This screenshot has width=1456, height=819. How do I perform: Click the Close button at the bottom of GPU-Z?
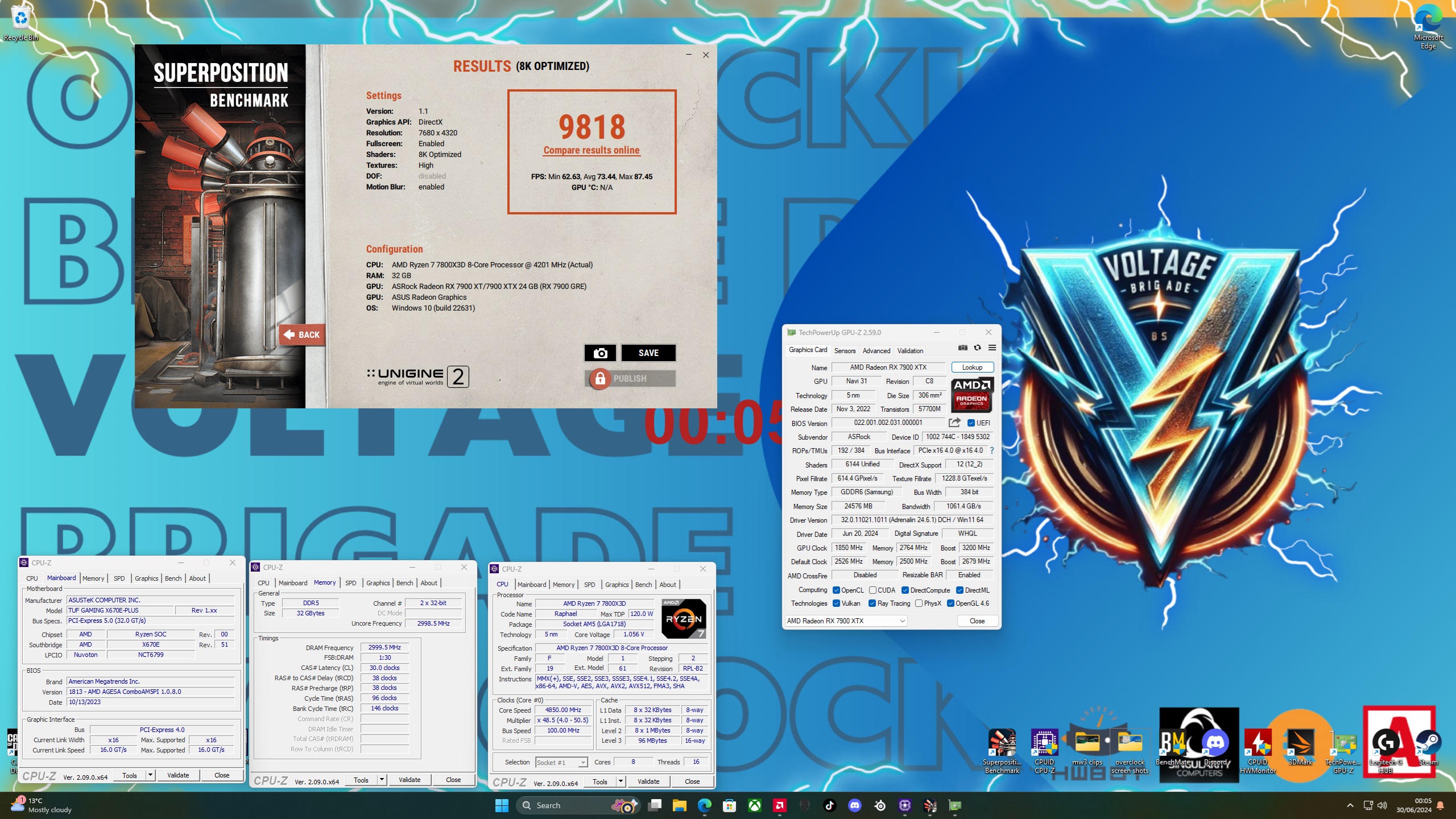tap(977, 621)
